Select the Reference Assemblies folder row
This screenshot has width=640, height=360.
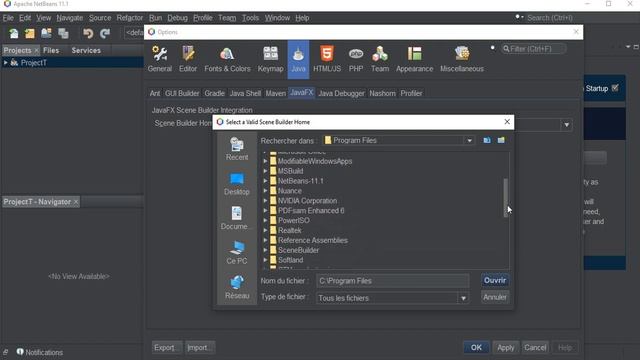click(x=313, y=240)
